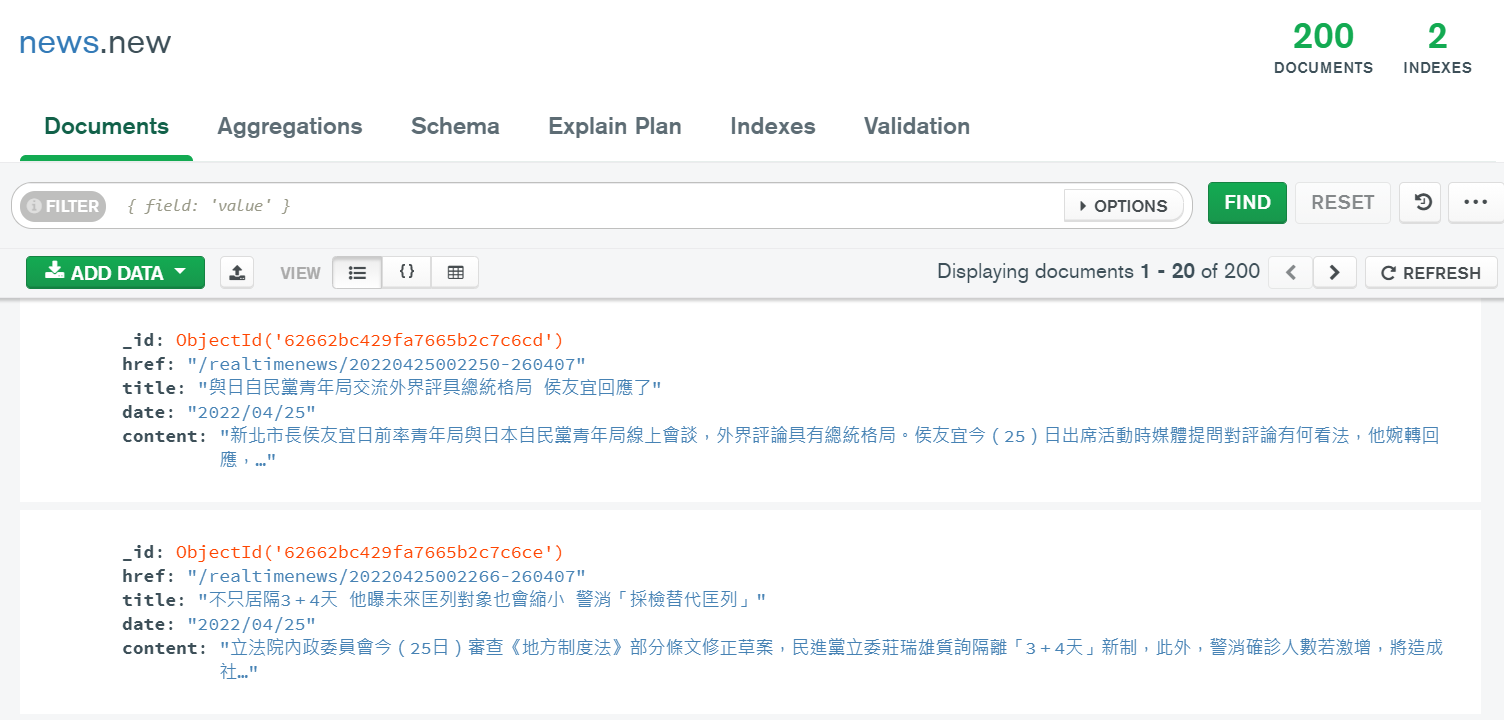Expand the query OPTIONS section

(x=1125, y=205)
